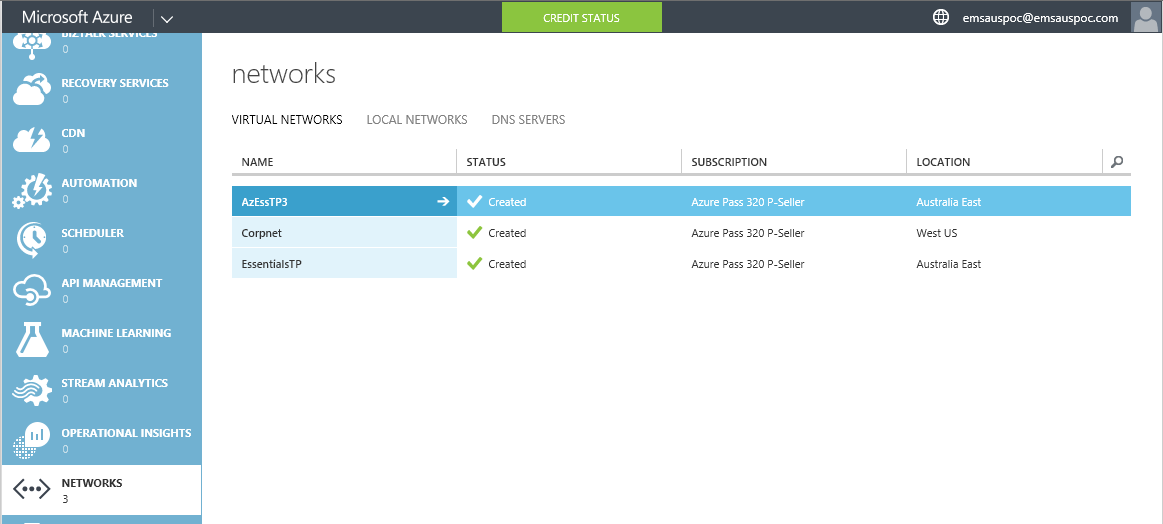Switch to DNS Servers tab
This screenshot has height=524, width=1163.
pyautogui.click(x=528, y=119)
